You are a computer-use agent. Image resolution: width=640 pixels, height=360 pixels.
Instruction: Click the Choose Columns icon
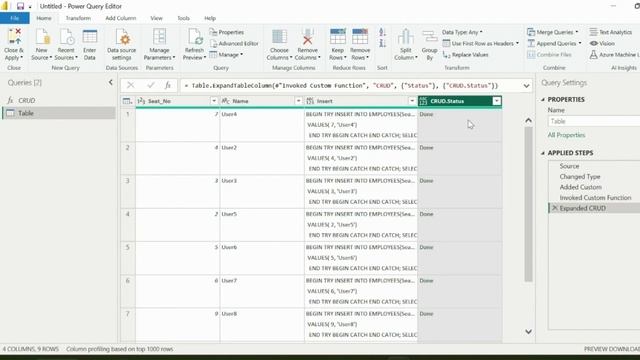click(279, 37)
